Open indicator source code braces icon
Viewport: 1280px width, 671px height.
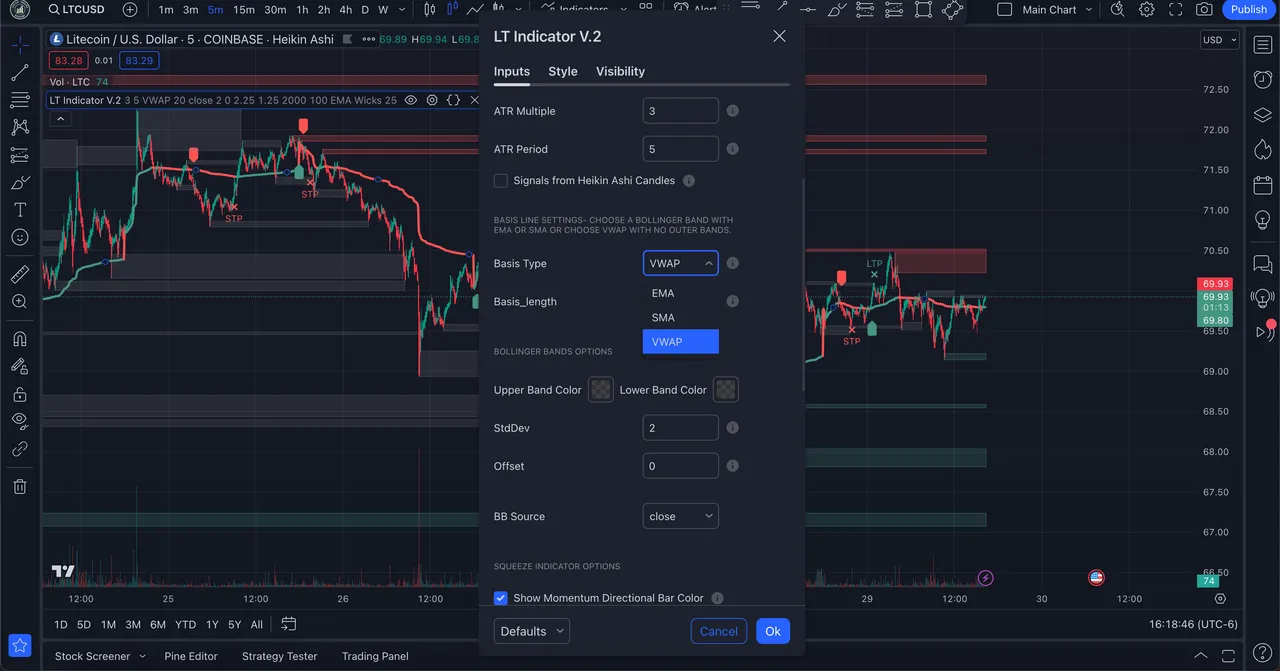pyautogui.click(x=453, y=100)
